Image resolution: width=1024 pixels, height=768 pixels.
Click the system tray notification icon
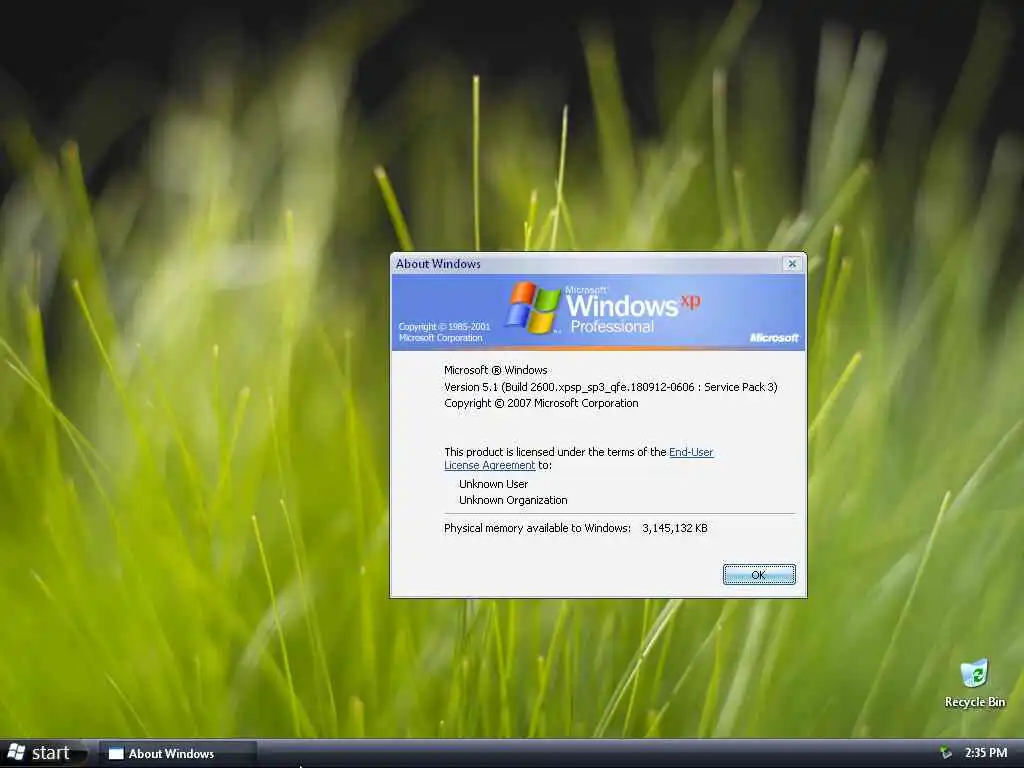click(x=946, y=753)
